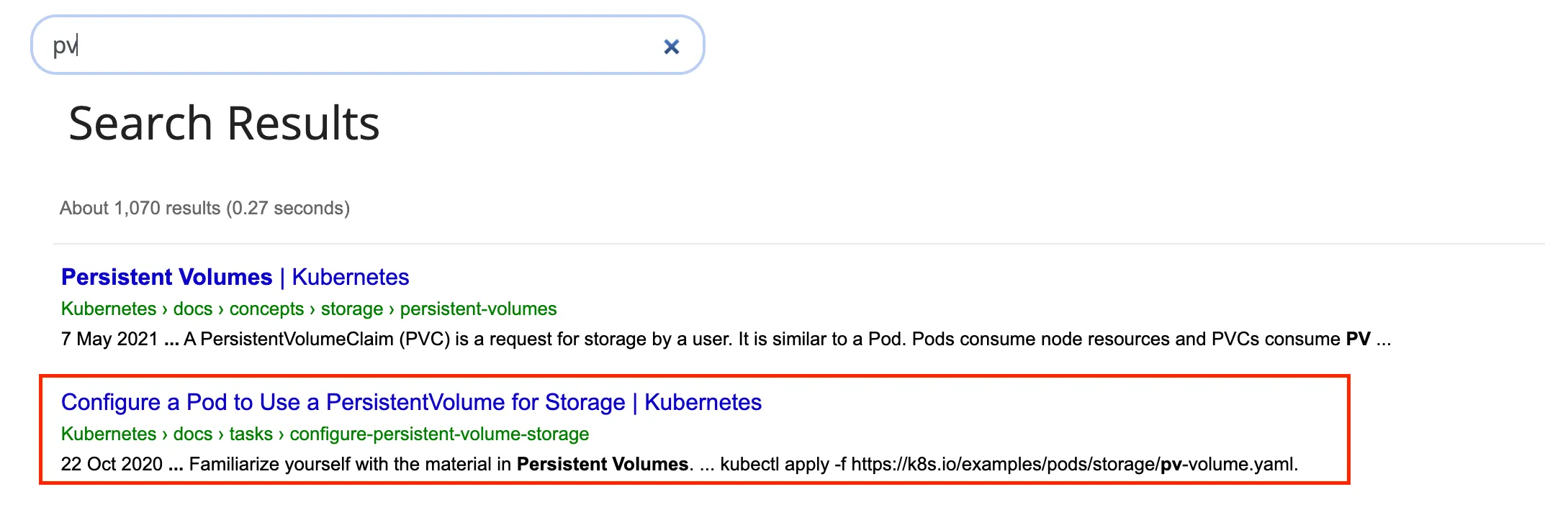
Task: Click bold "Persistent Volumes" text in second snippet
Action: coord(603,464)
